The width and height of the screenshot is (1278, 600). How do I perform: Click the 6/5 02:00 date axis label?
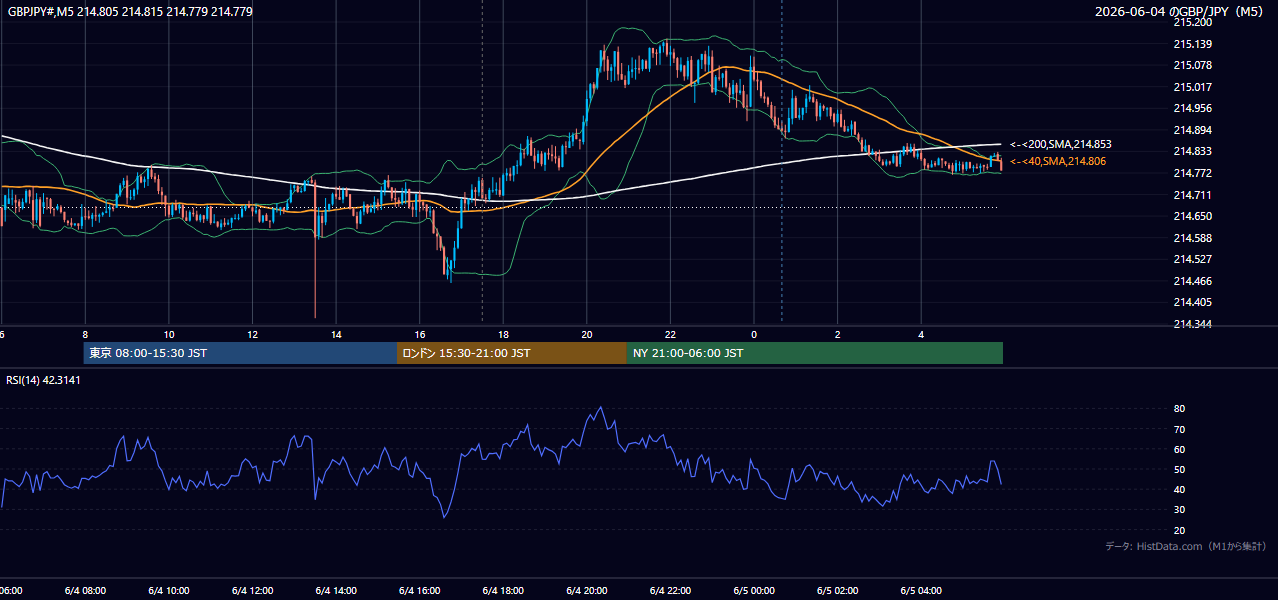837,590
